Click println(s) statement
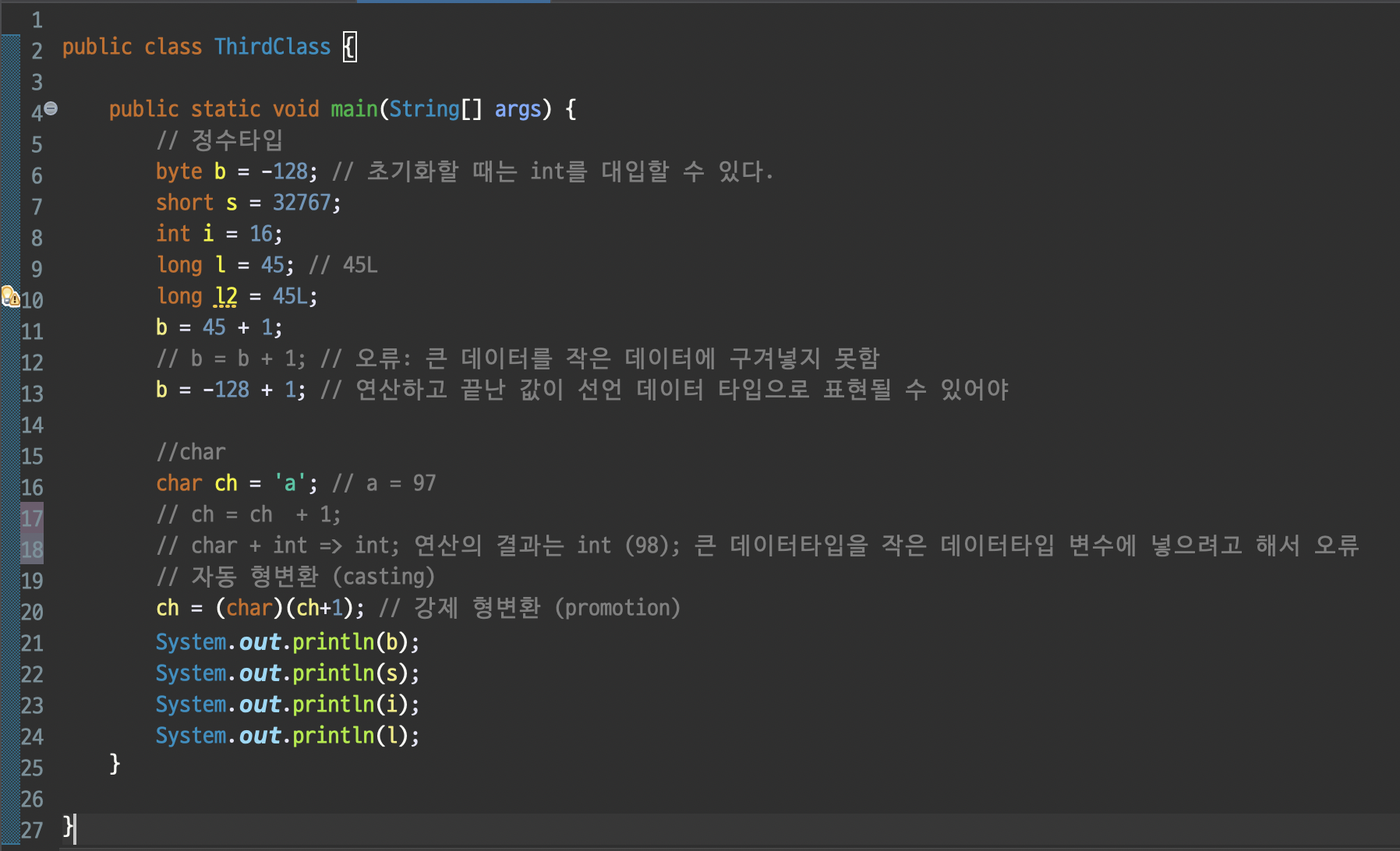This screenshot has width=1400, height=851. pyautogui.click(x=288, y=673)
